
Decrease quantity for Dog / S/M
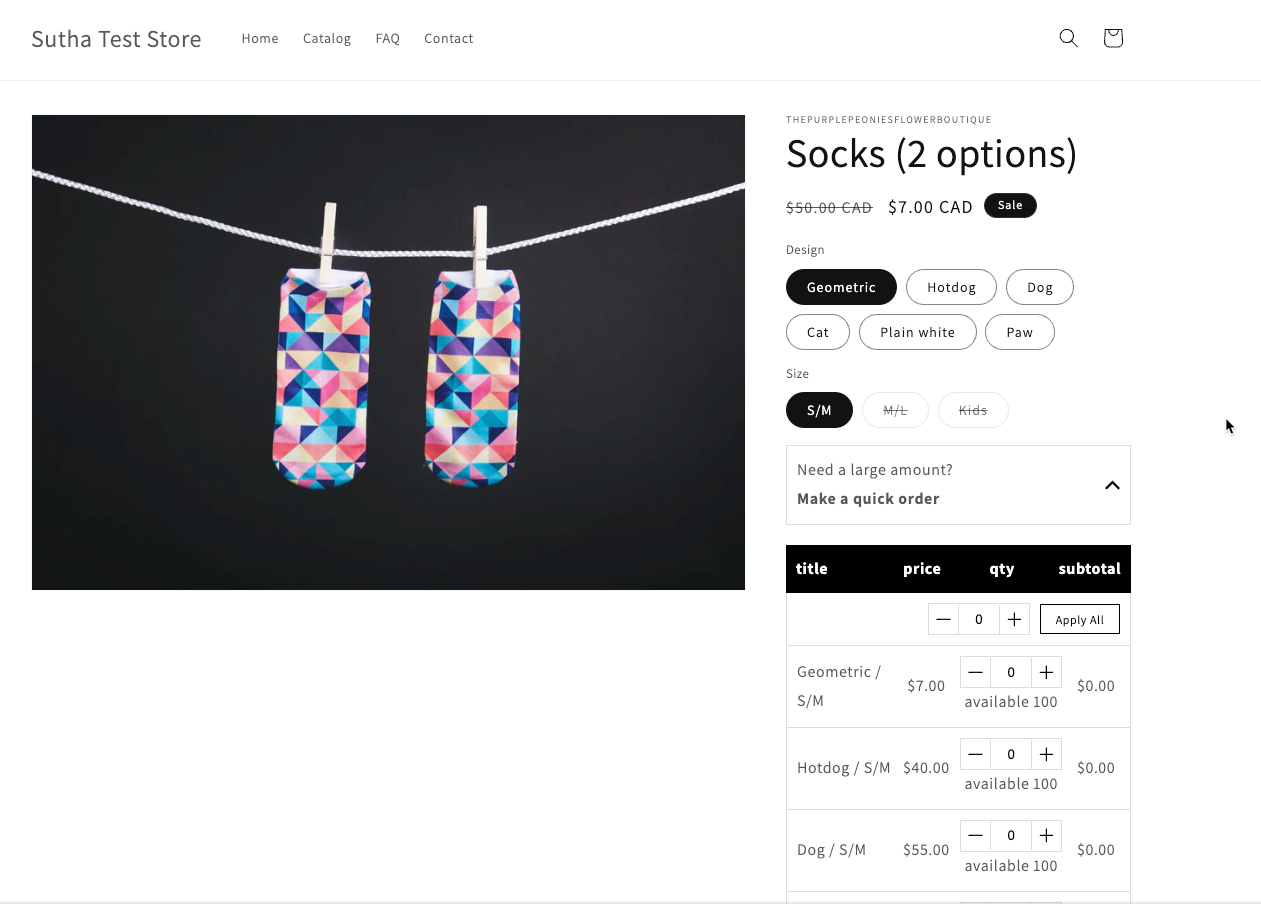[976, 836]
